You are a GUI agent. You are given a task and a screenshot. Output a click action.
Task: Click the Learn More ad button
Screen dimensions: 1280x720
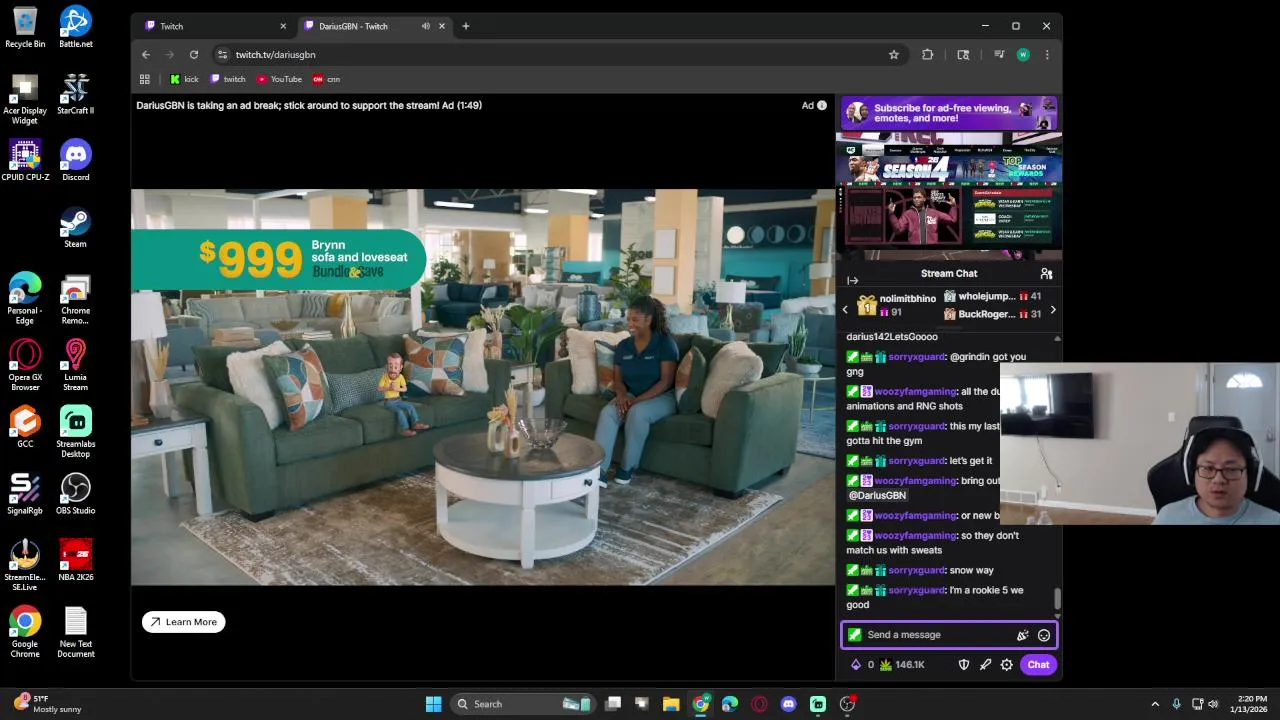coord(184,622)
